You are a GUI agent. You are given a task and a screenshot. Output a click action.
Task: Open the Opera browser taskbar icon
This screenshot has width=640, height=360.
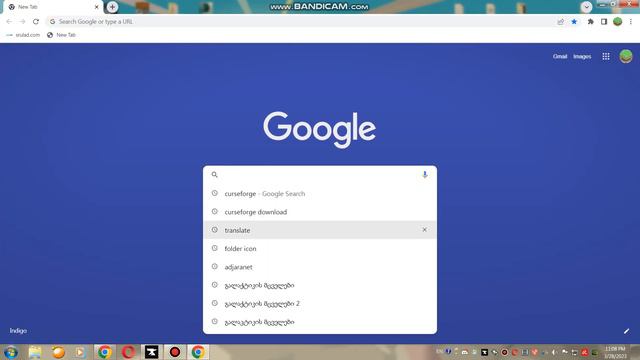[128, 352]
